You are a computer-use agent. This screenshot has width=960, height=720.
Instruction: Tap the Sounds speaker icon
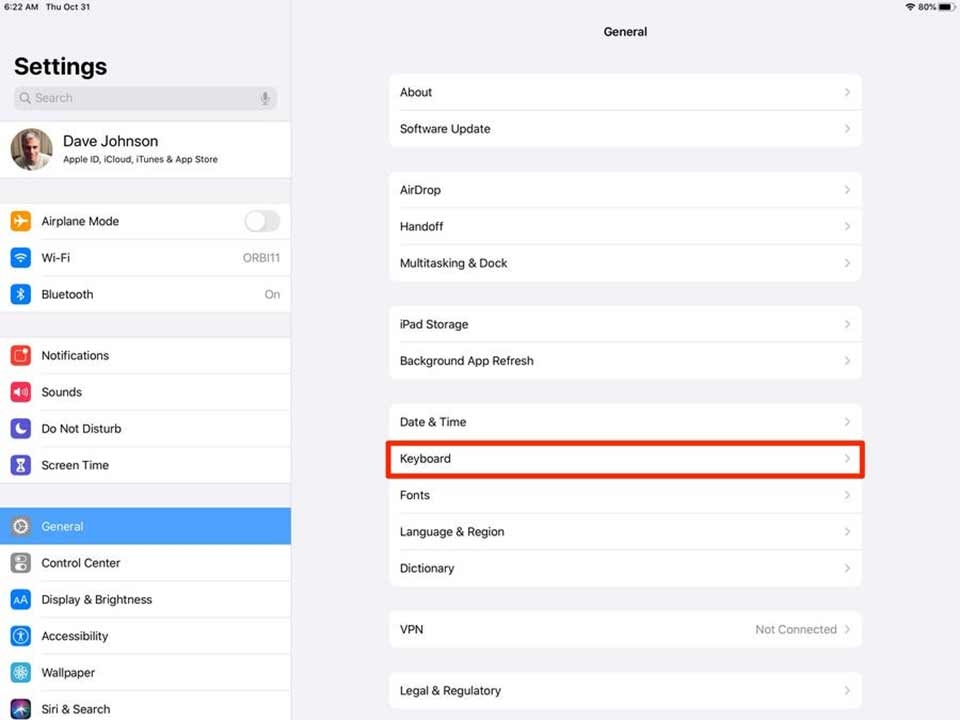[21, 392]
